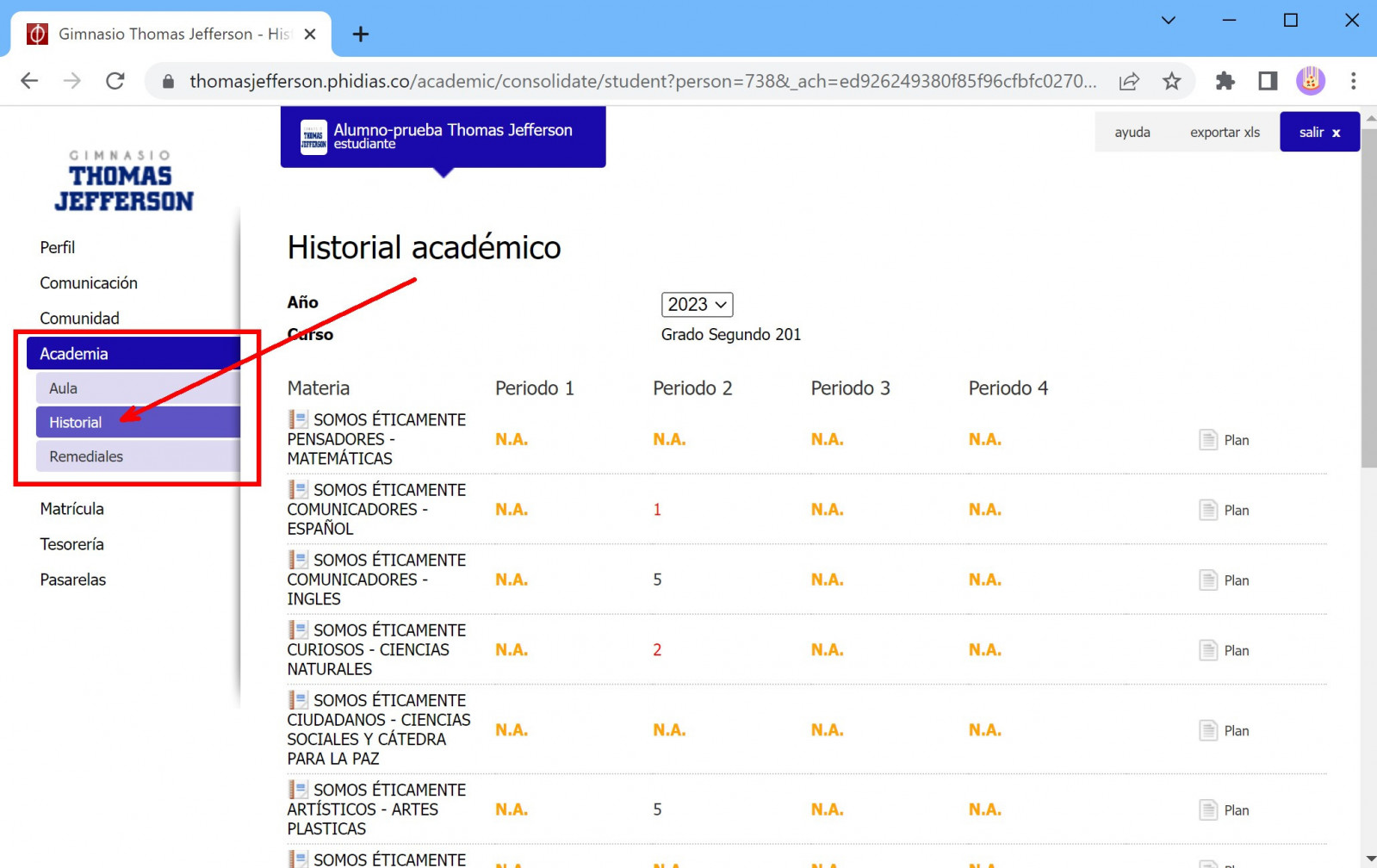
Task: Open Chrome's three-dot menu
Action: pyautogui.click(x=1353, y=82)
